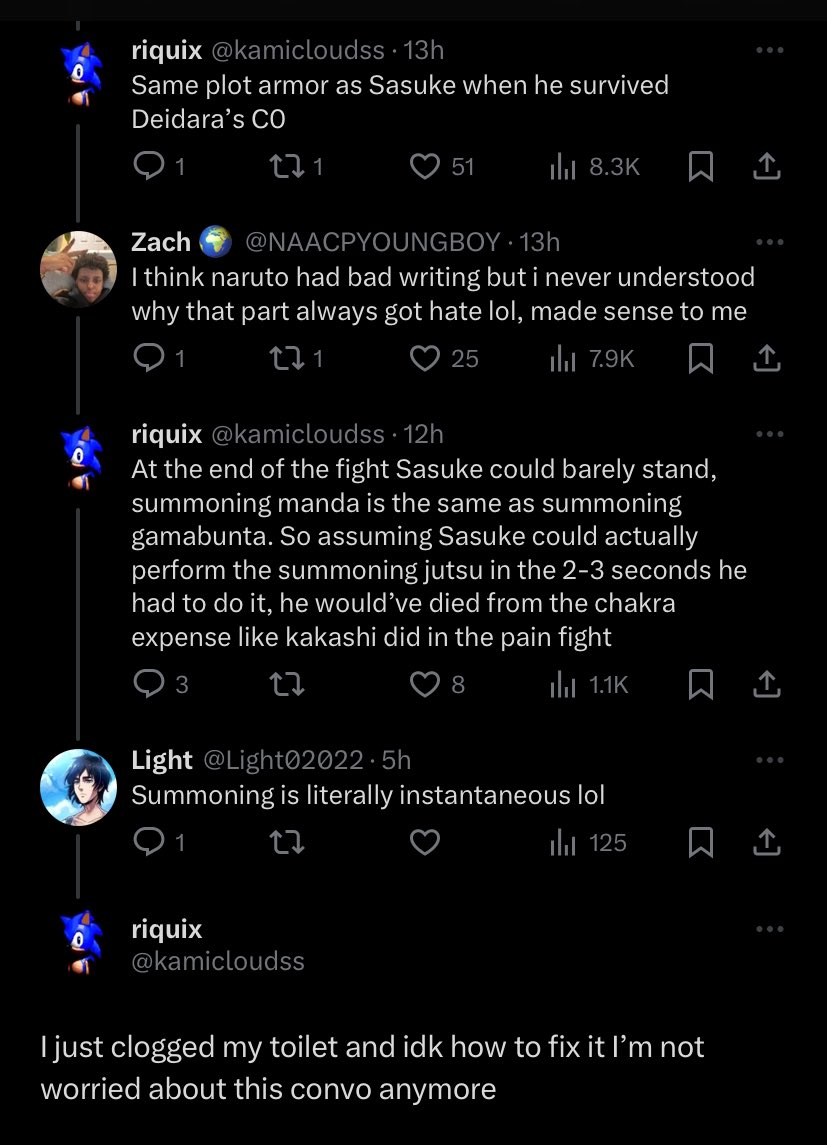The width and height of the screenshot is (827, 1145).
Task: View analytics showing 8.3K views
Action: coord(595,167)
